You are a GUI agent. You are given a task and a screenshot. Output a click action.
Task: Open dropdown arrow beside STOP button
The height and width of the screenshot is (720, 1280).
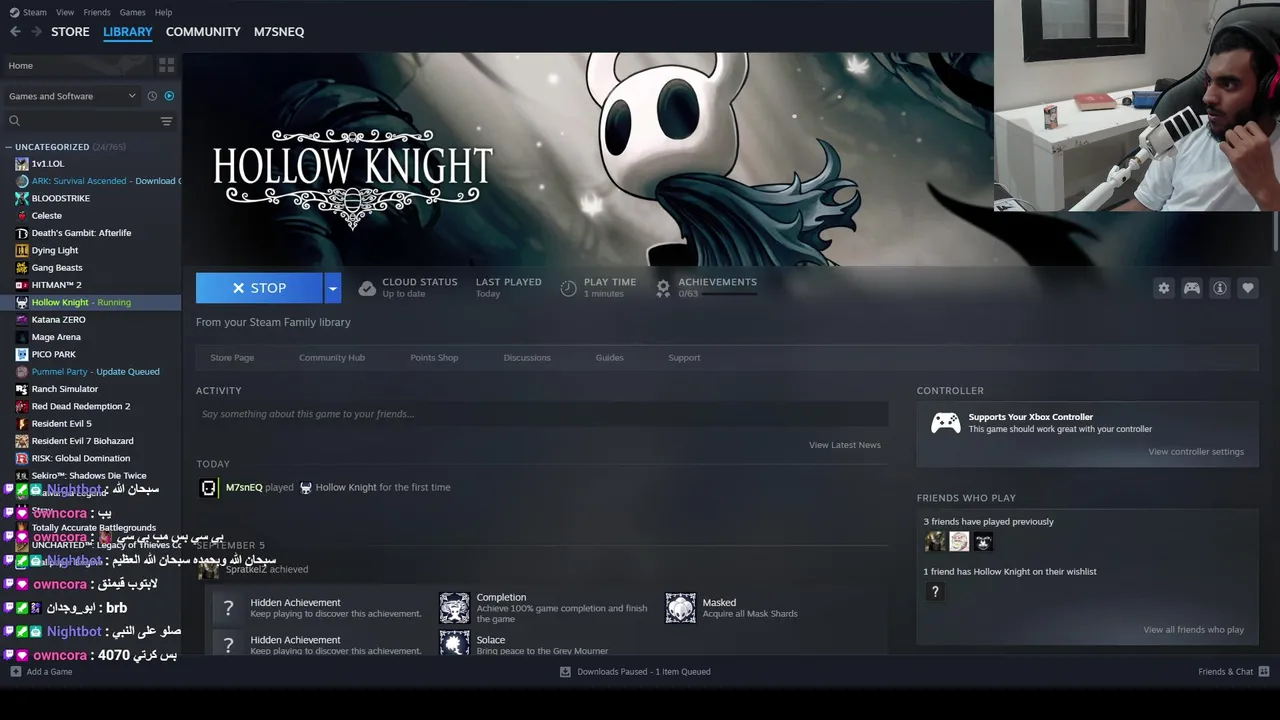click(x=333, y=288)
